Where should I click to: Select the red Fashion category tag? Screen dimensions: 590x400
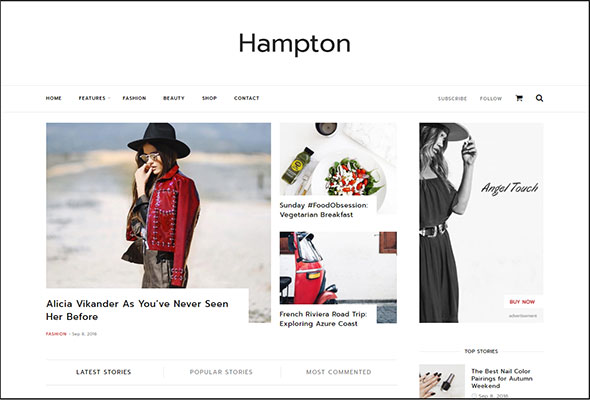point(56,334)
